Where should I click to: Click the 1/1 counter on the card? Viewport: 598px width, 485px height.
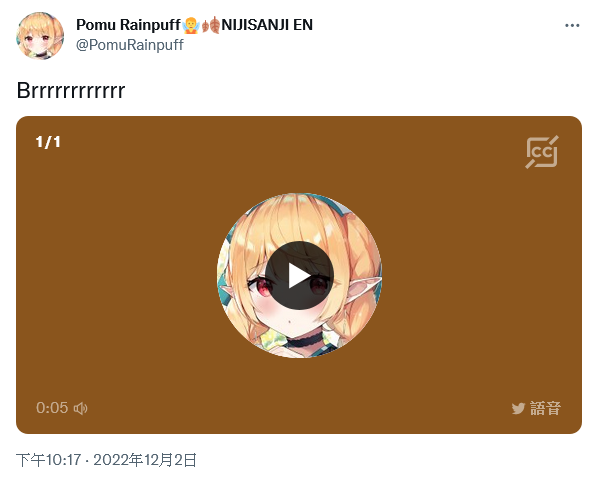point(48,142)
